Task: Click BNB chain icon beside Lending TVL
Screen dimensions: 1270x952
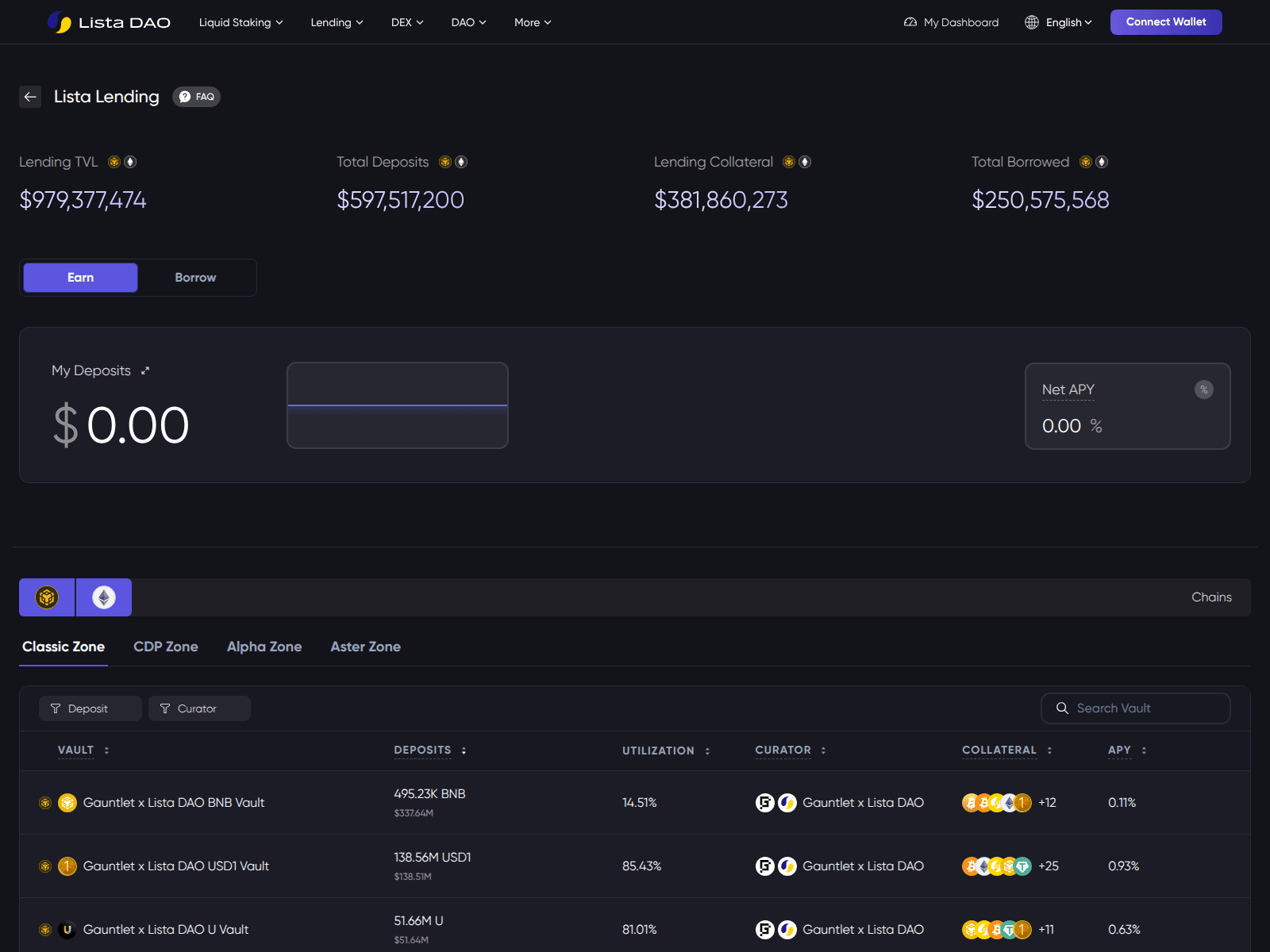Action: [x=114, y=162]
